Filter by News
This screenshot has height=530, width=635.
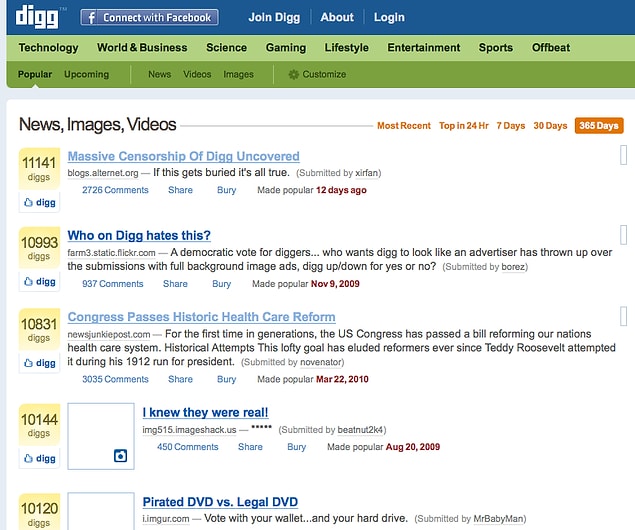160,74
